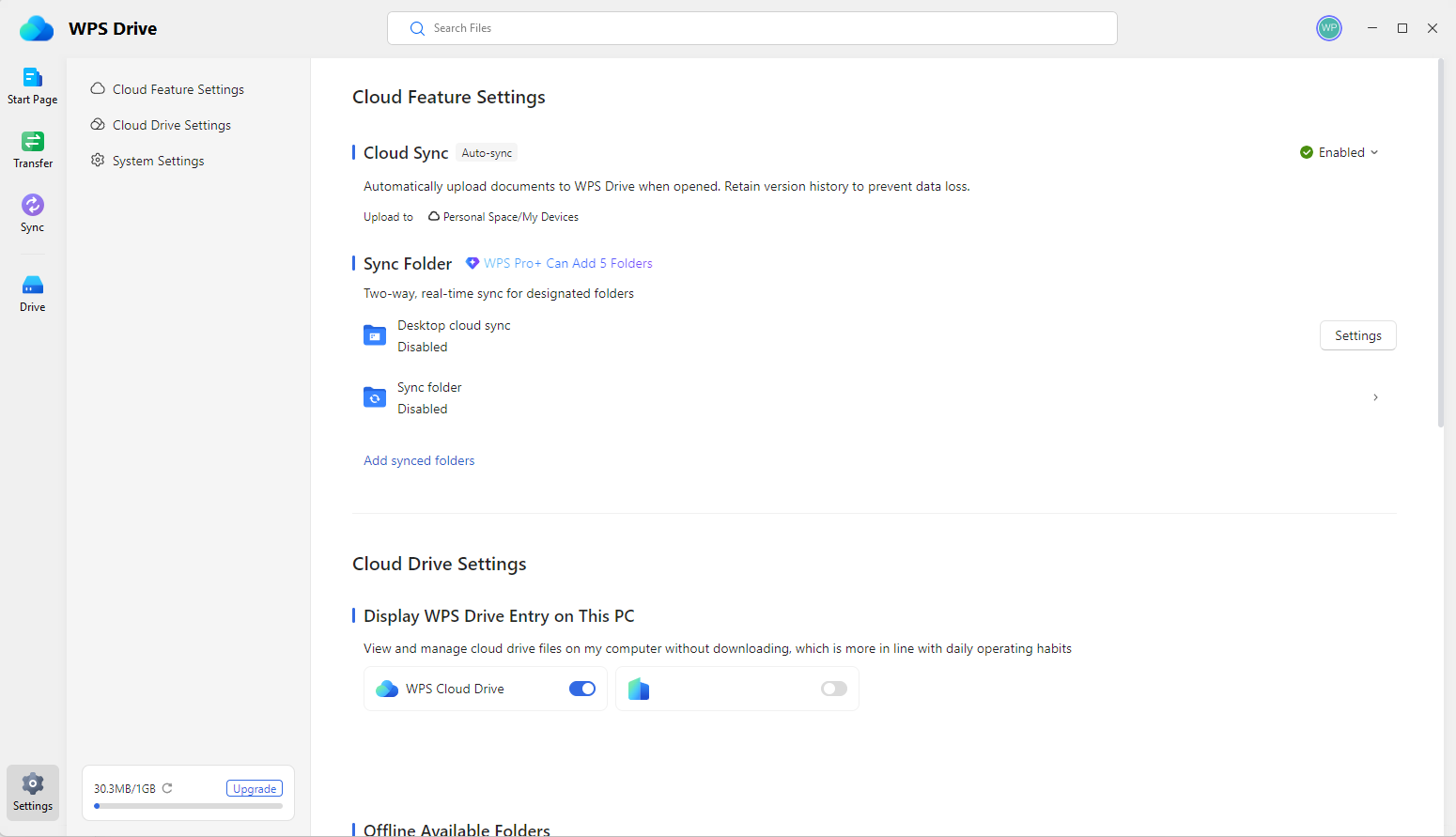Viewport: 1456px width, 837px height.
Task: Click the blue-green cube drive icon
Action: (x=639, y=689)
